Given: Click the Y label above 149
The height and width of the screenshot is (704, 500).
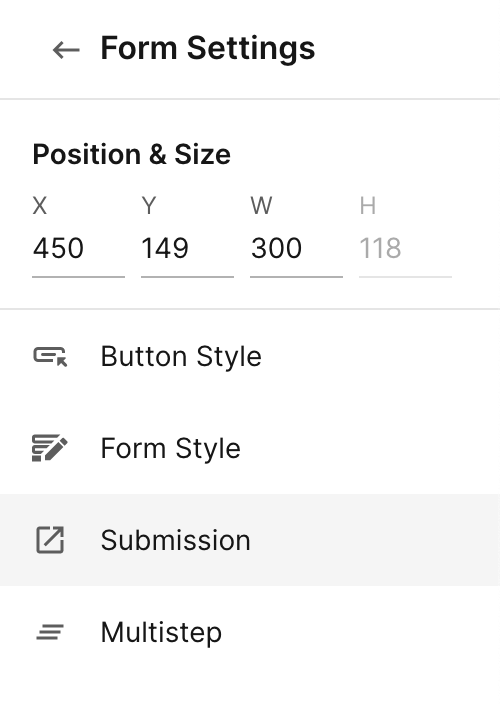Looking at the screenshot, I should pyautogui.click(x=149, y=206).
